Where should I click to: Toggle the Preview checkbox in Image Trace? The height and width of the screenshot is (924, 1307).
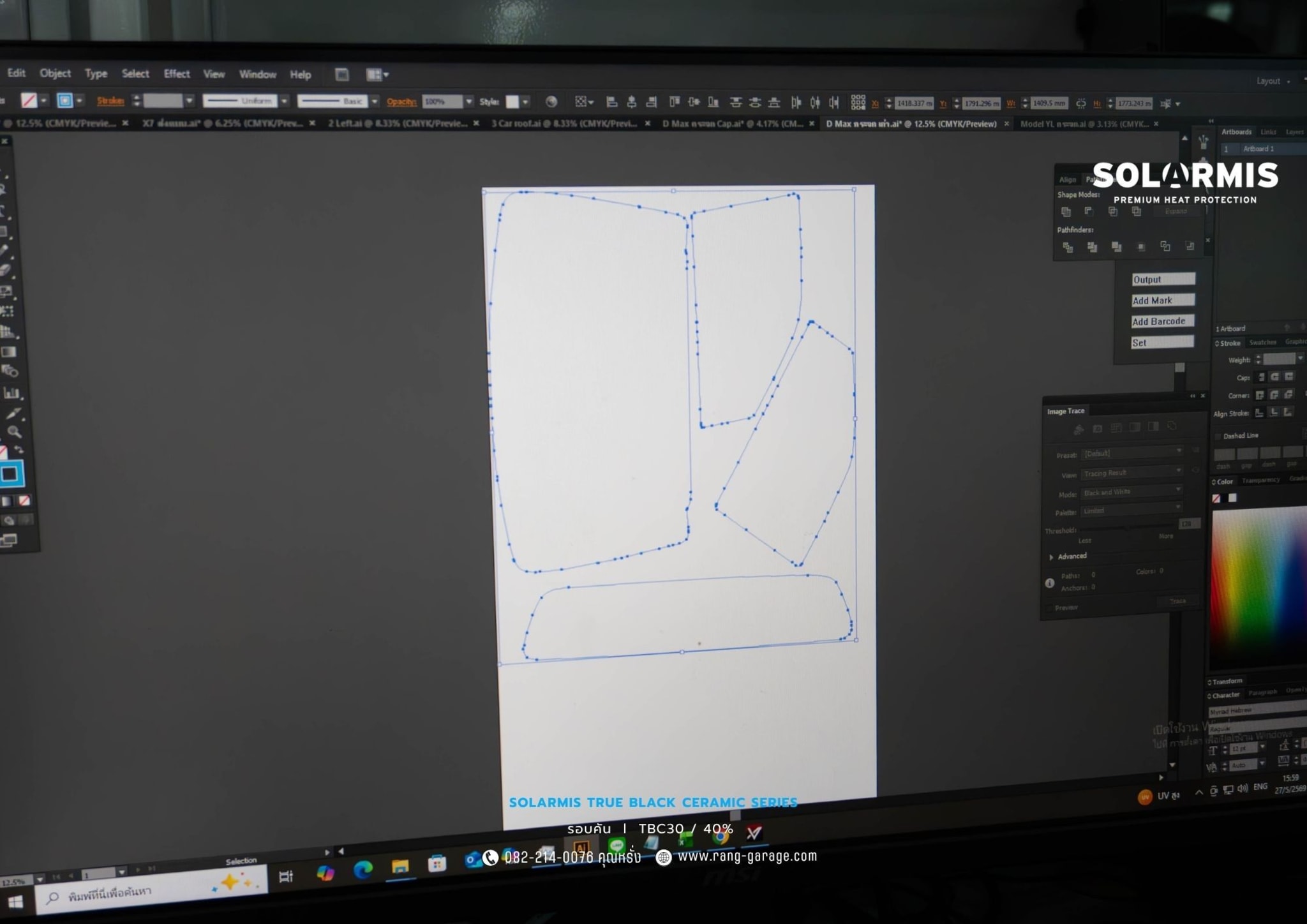pos(1049,608)
